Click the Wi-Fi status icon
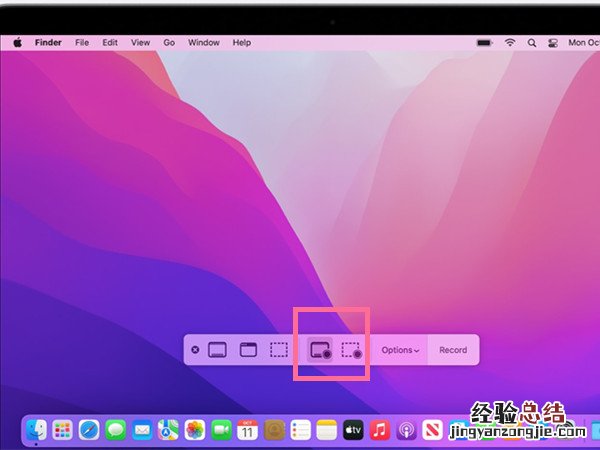600x450 pixels. [x=510, y=43]
